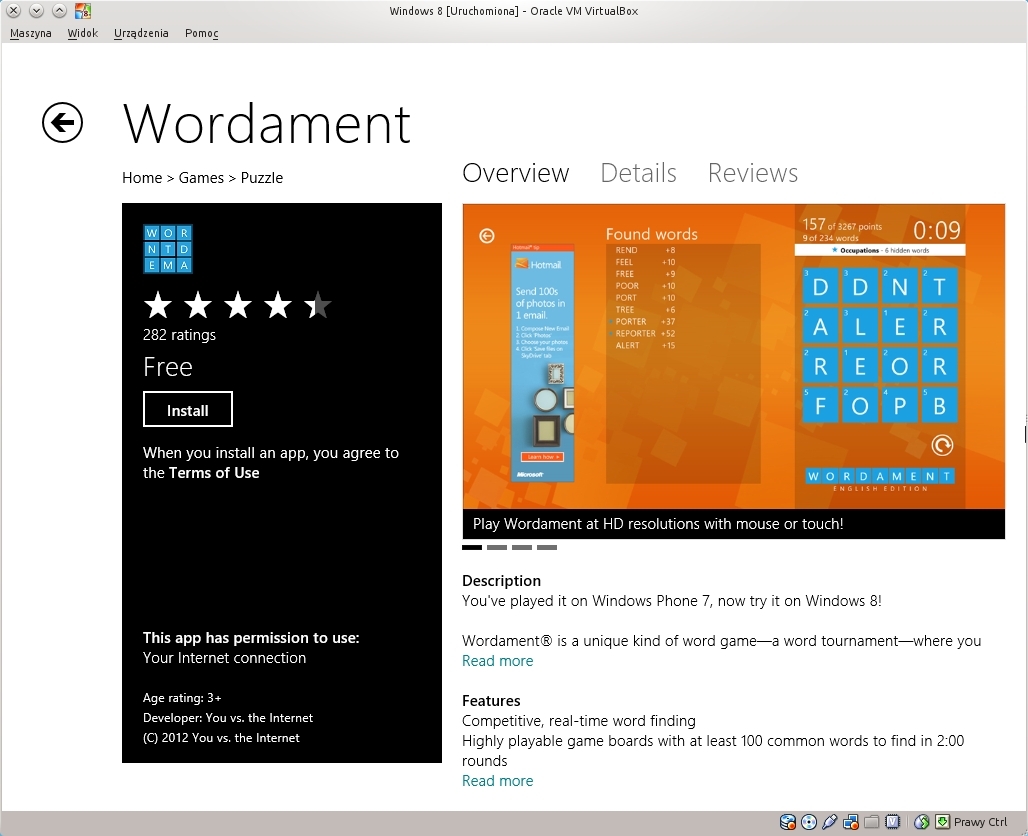
Task: Maximize the VirtualBox window
Action: (59, 10)
